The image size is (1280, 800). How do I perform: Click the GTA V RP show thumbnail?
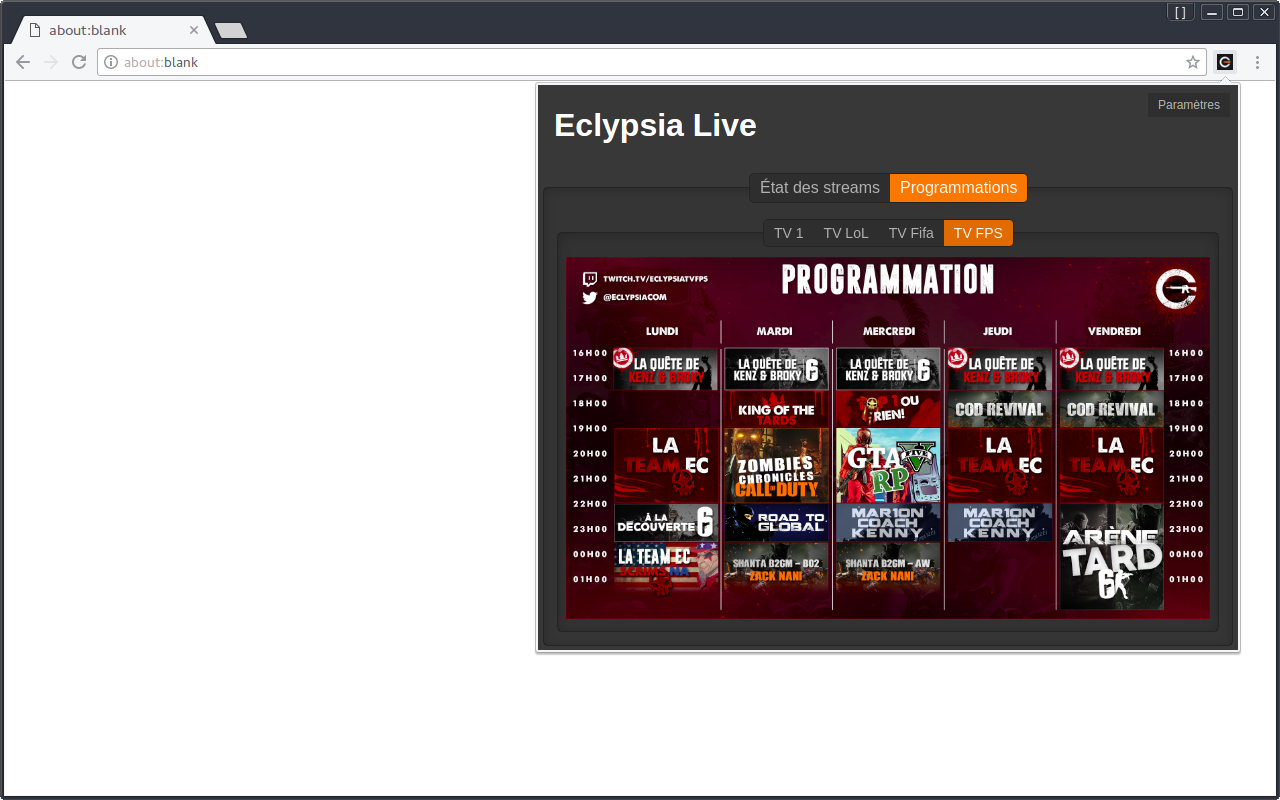pos(888,466)
